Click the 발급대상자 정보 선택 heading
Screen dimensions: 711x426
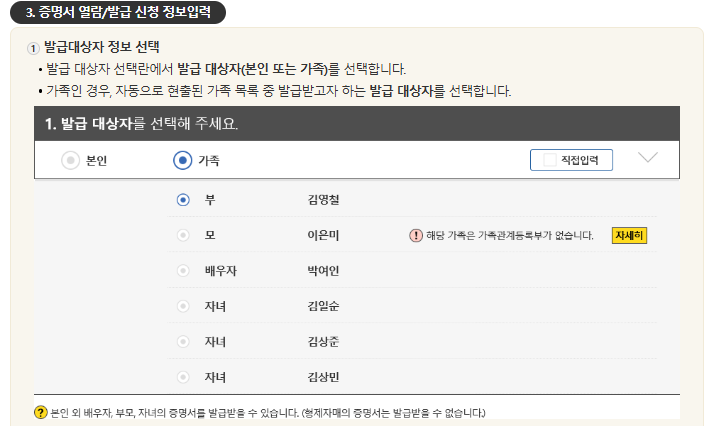pos(102,47)
